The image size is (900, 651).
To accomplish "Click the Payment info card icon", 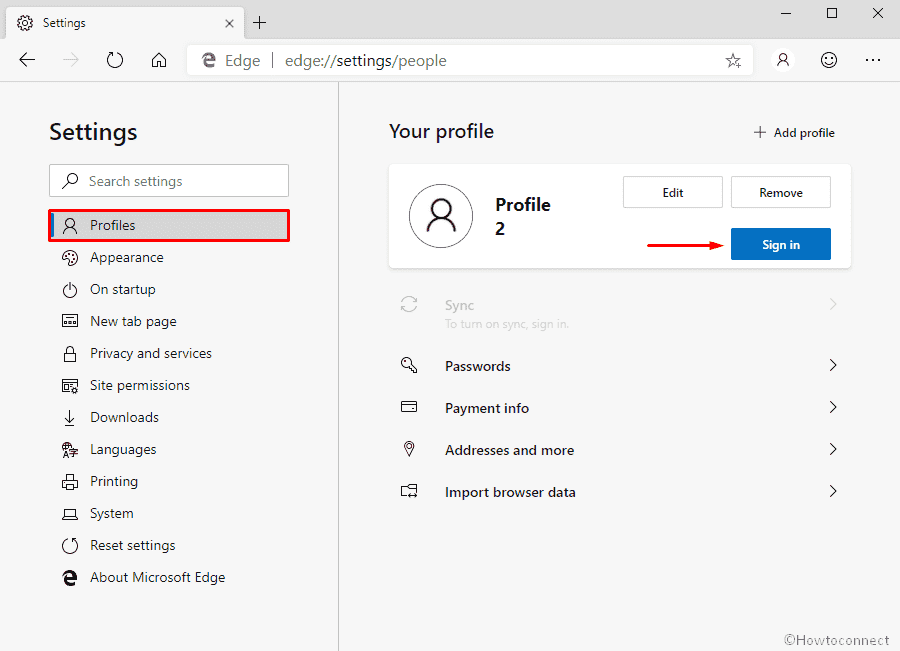I will 409,407.
